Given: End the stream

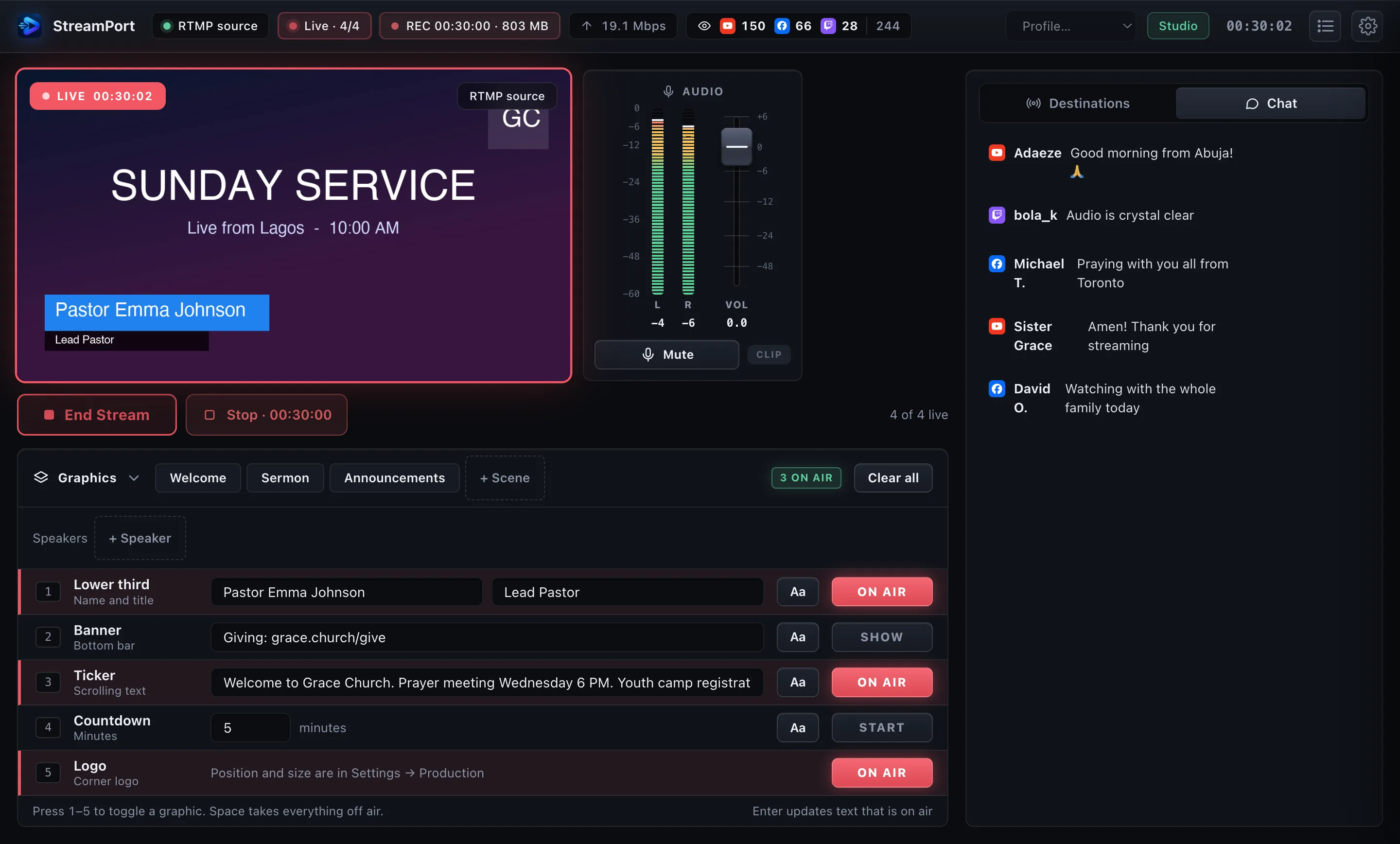Looking at the screenshot, I should (97, 415).
